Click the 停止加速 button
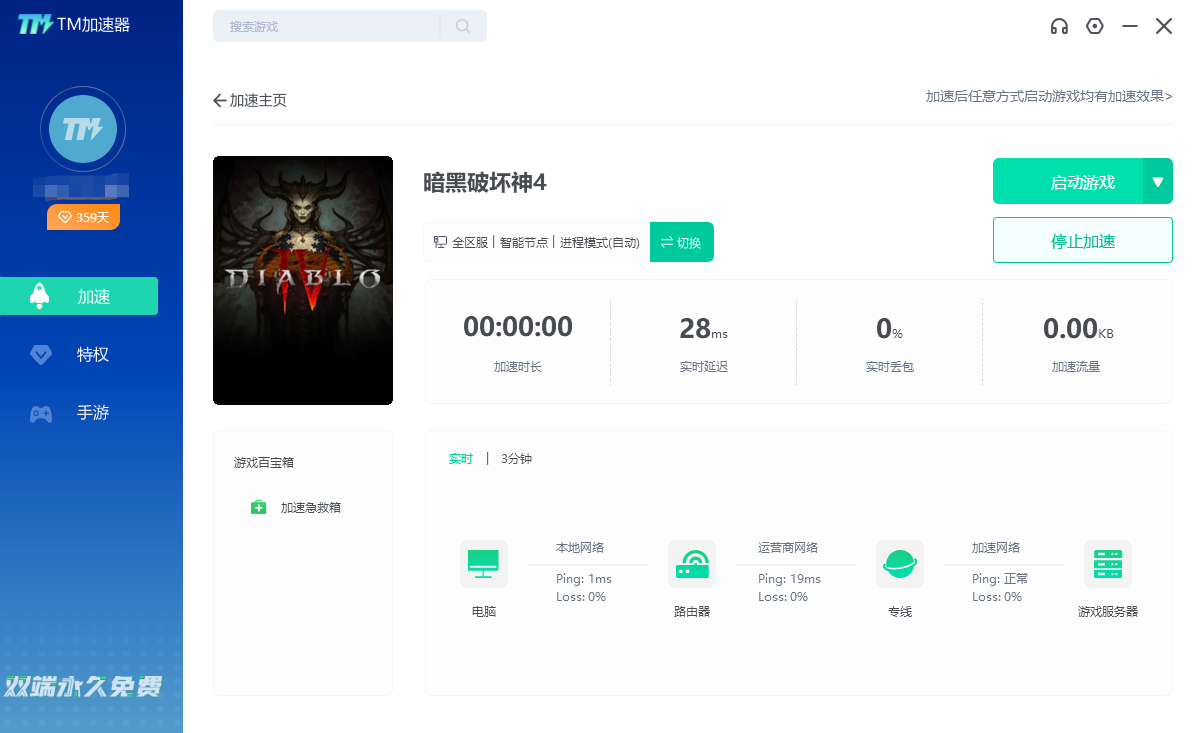 coord(1083,240)
